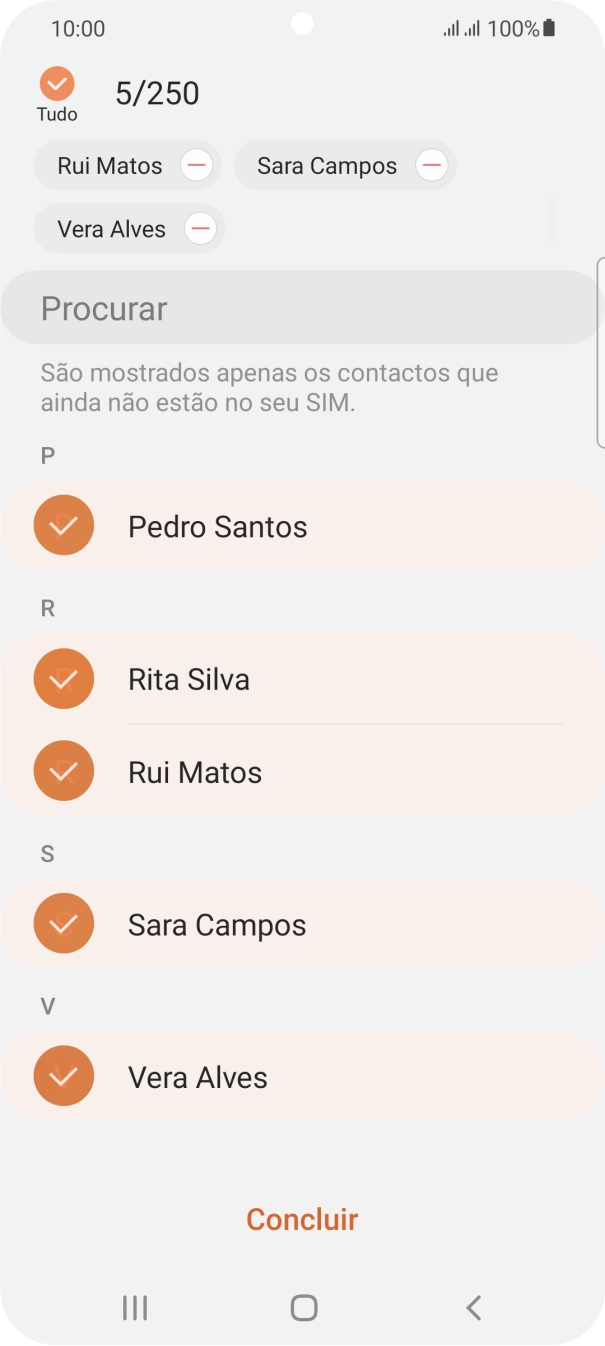Uncheck Rita Silva's selection circle
This screenshot has width=605, height=1346.
[63, 678]
